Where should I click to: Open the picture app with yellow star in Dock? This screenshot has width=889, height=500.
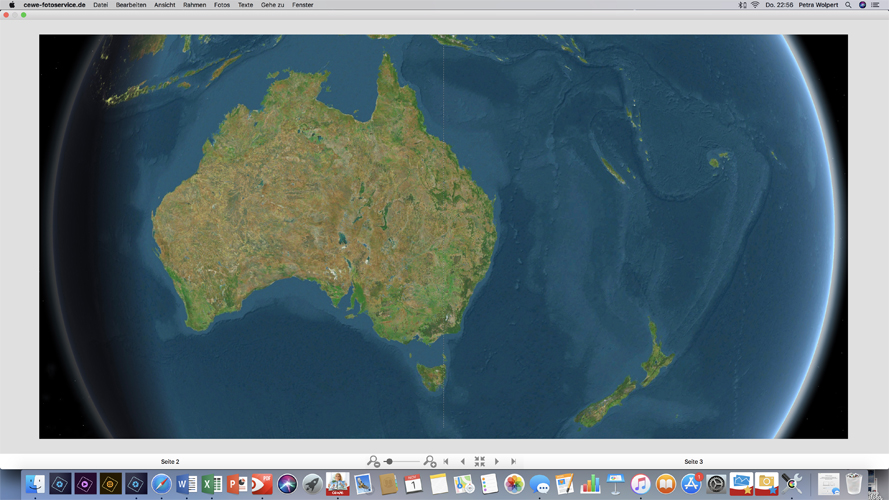[742, 484]
